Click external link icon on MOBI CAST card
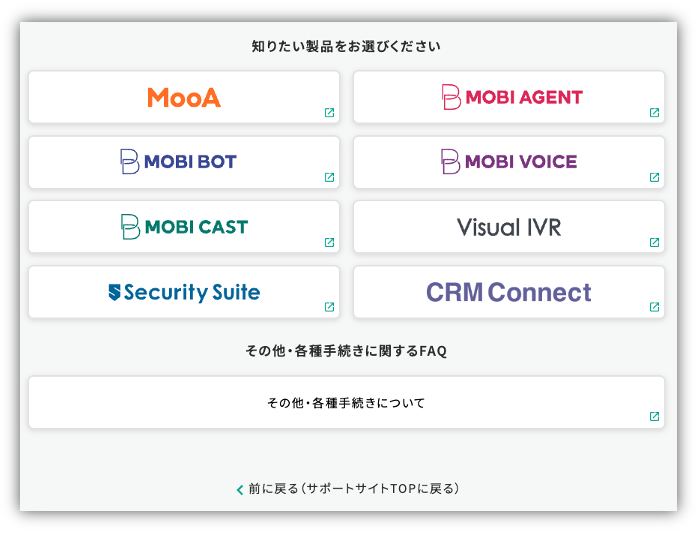Image resolution: width=696 pixels, height=533 pixels. click(329, 242)
